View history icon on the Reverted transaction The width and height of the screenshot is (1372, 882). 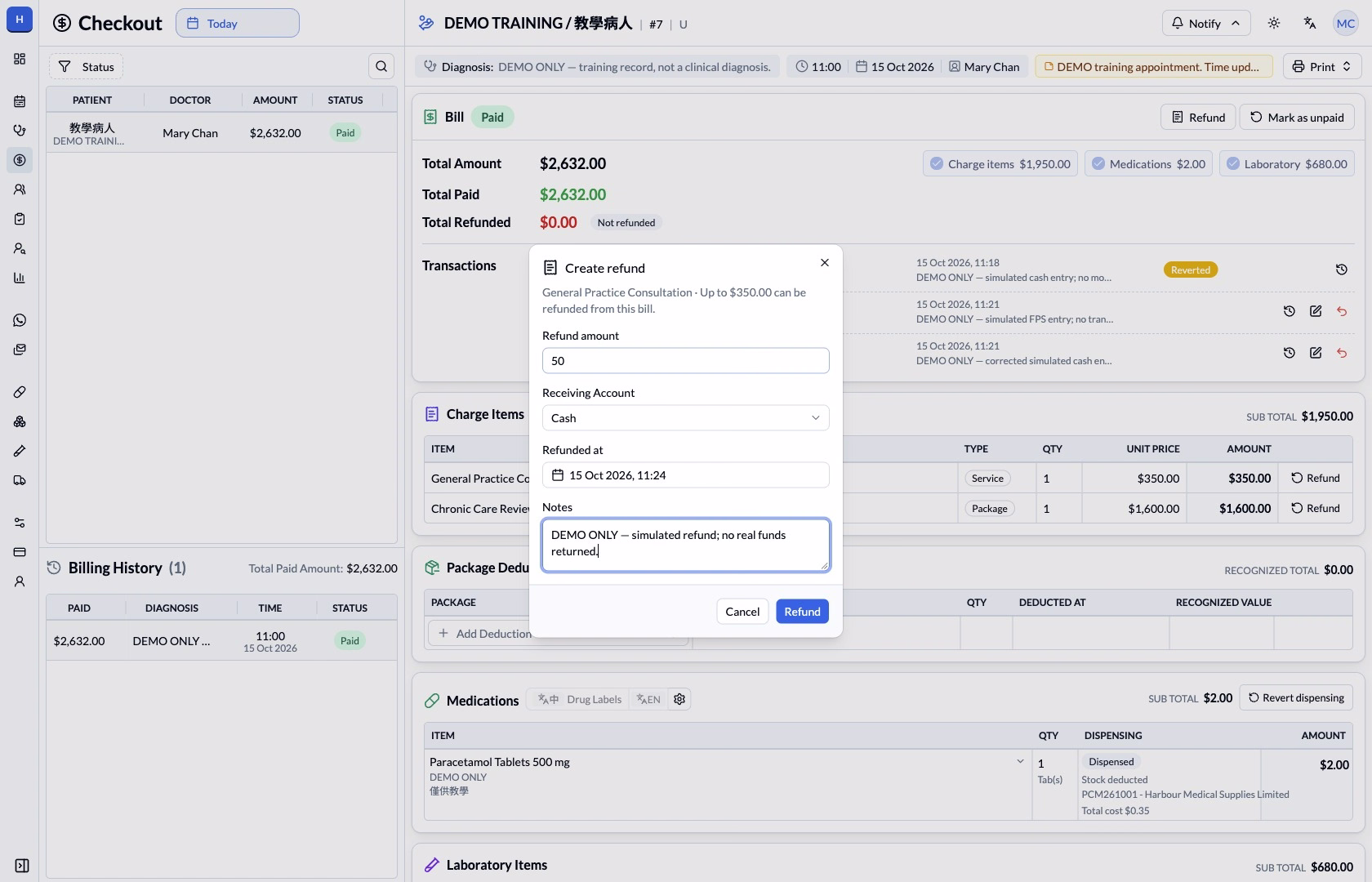pyautogui.click(x=1341, y=269)
